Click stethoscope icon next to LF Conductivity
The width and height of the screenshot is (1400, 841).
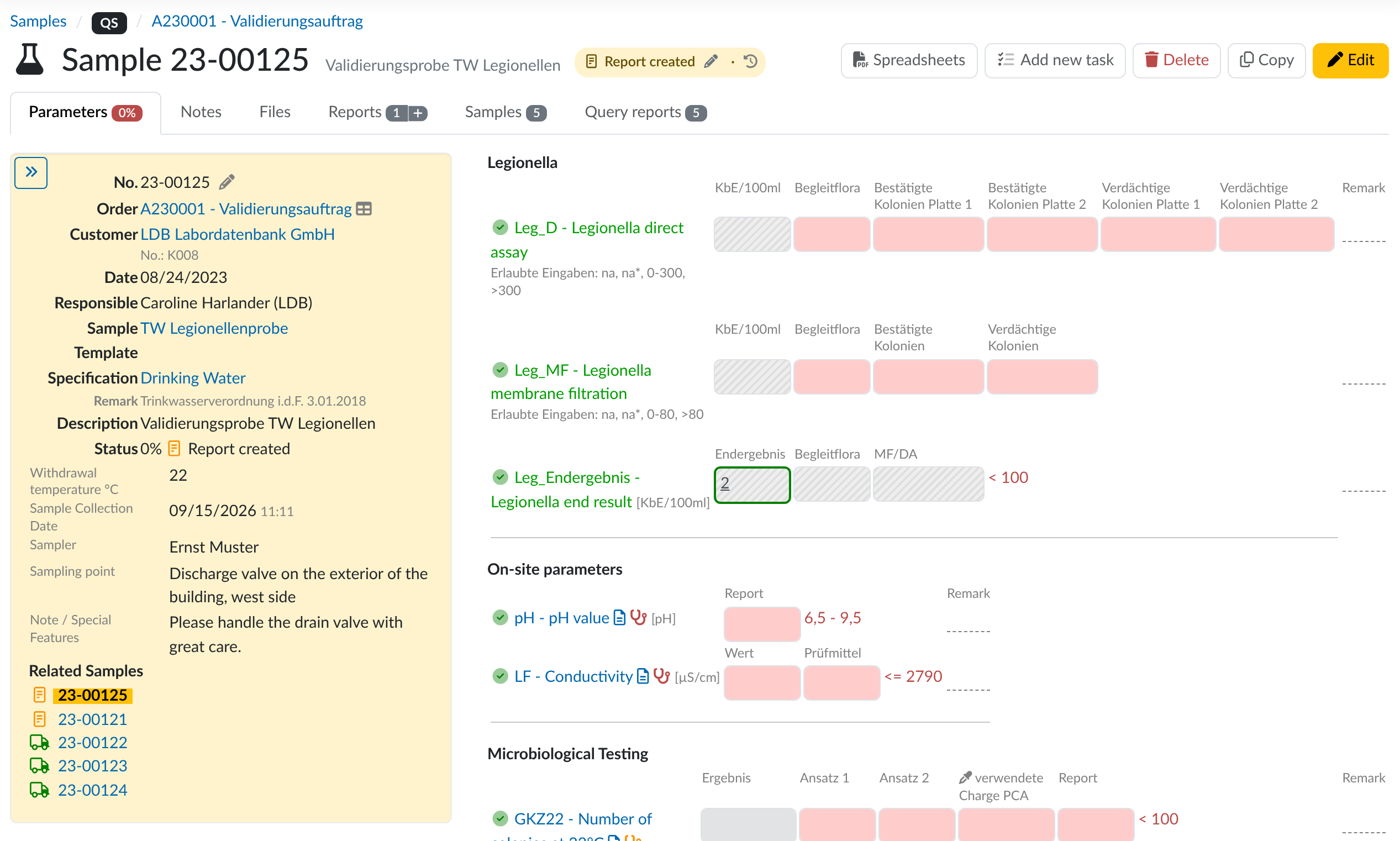[x=662, y=676]
